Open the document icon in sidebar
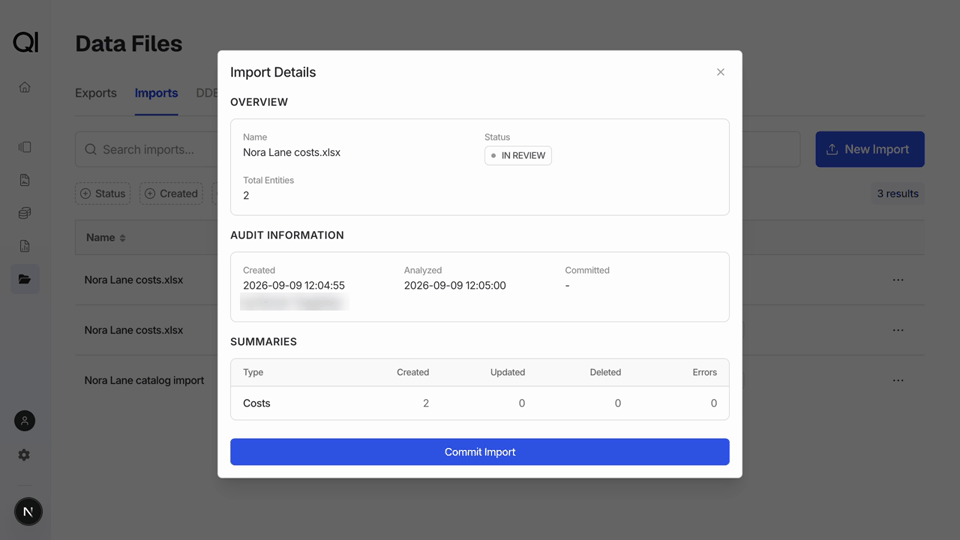This screenshot has width=960, height=540. pyautogui.click(x=24, y=180)
